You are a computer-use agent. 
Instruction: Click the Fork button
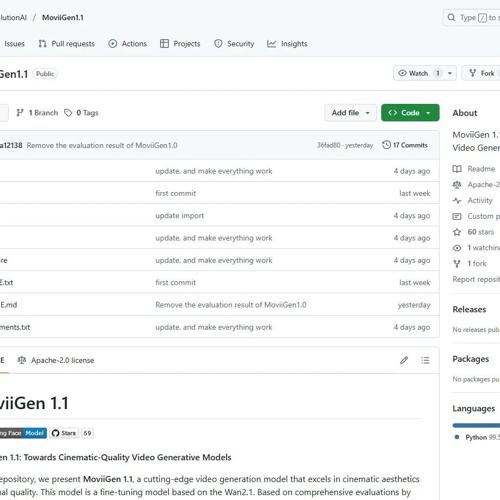[482, 73]
